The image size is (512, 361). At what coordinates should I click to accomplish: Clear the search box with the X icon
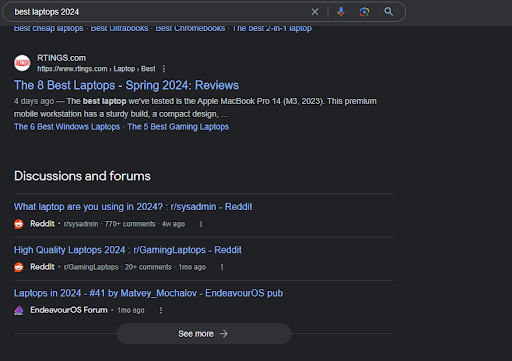tap(315, 12)
